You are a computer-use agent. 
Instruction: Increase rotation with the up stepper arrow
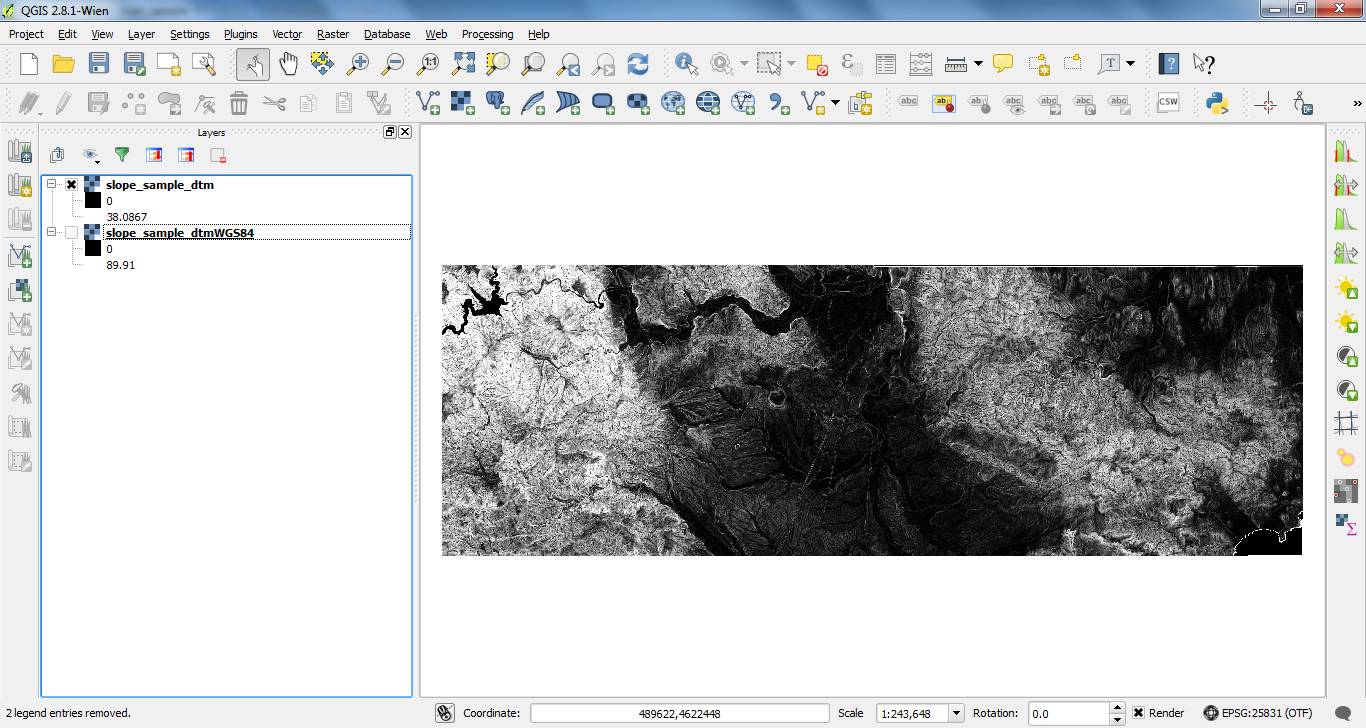coord(1118,708)
